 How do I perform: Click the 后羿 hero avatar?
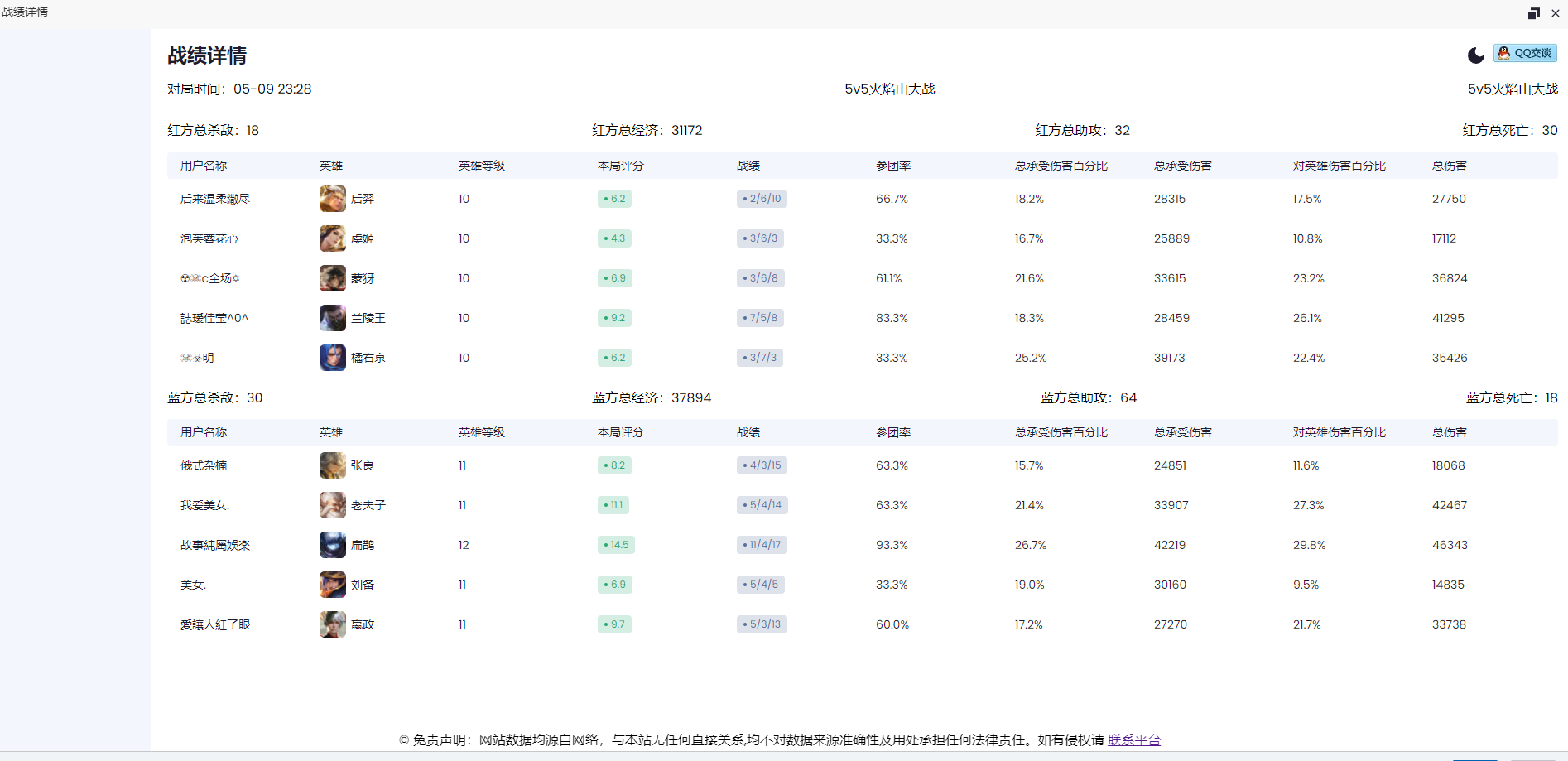click(x=333, y=199)
